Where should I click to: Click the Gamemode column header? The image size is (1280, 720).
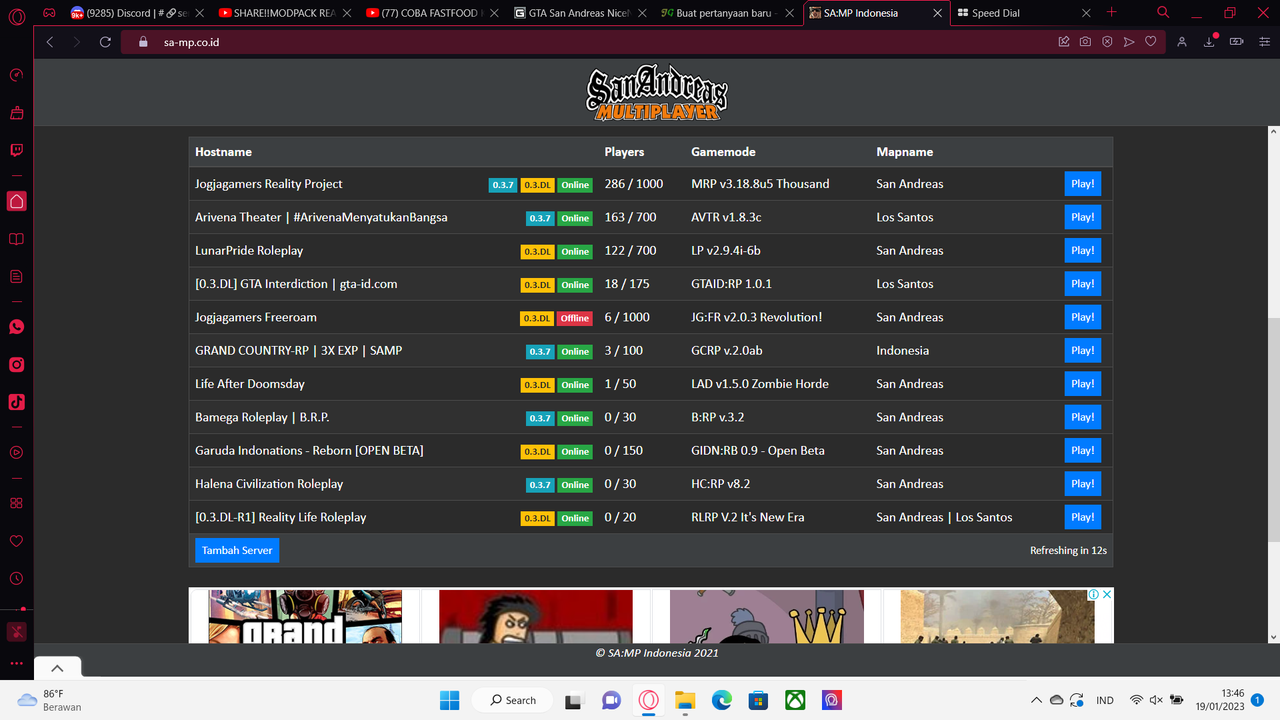[723, 152]
